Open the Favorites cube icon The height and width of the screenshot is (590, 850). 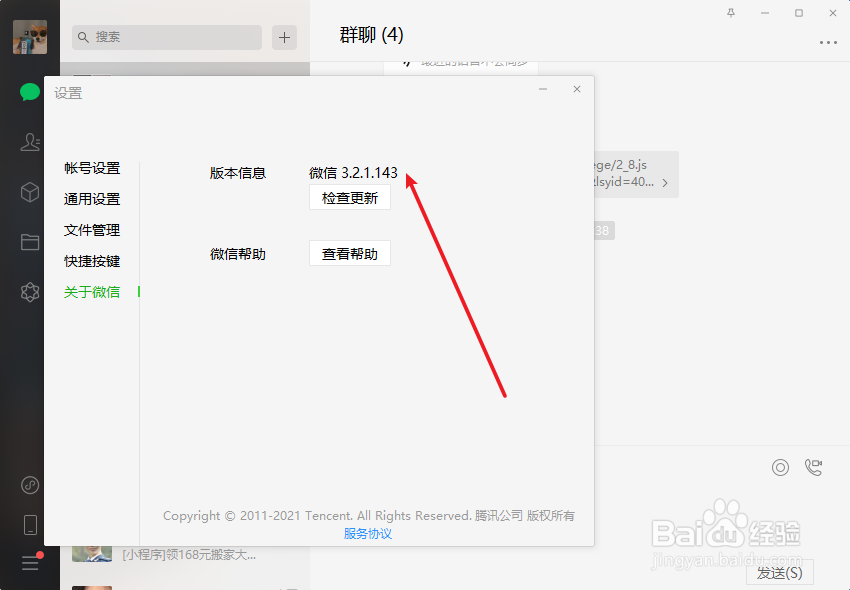coord(30,192)
